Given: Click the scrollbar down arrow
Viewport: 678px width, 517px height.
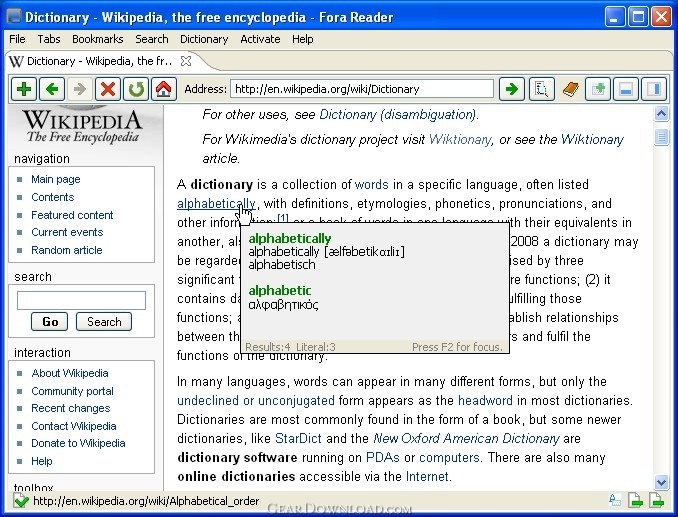Looking at the screenshot, I should pos(661,481).
